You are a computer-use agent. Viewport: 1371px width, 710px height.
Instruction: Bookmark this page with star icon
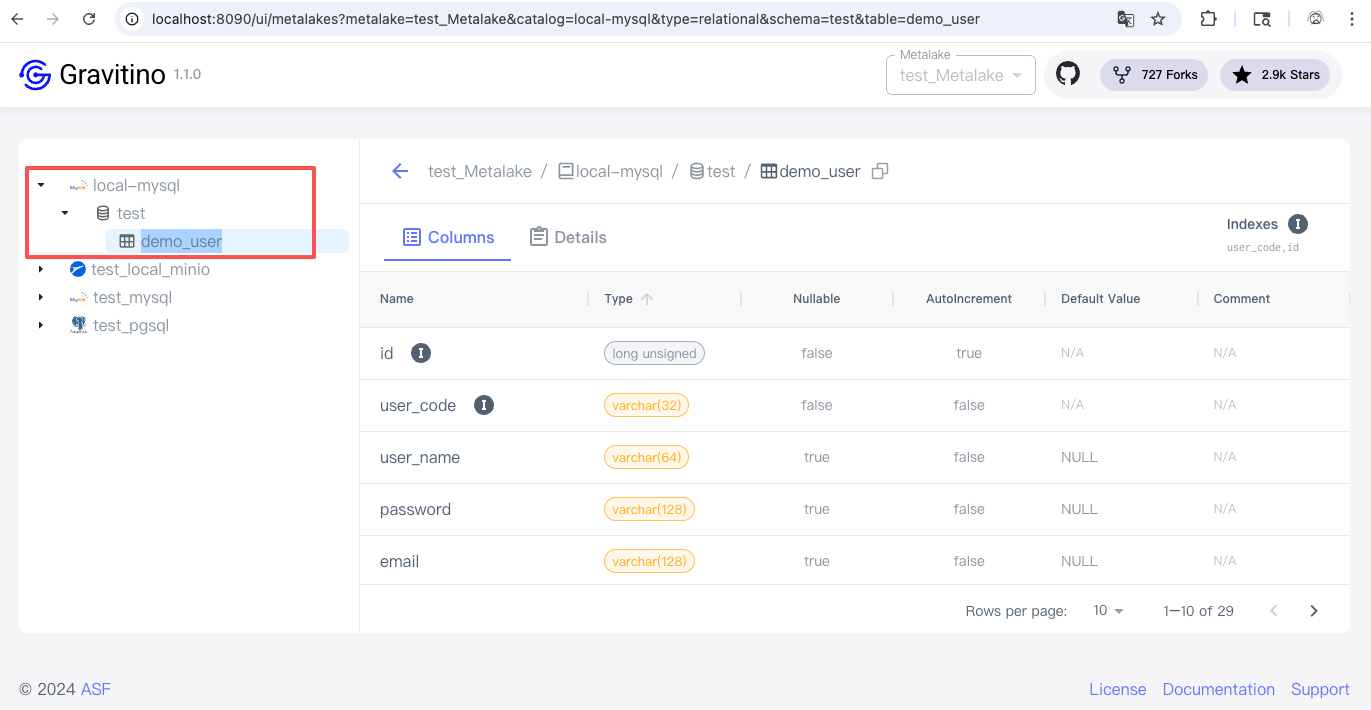click(1158, 19)
